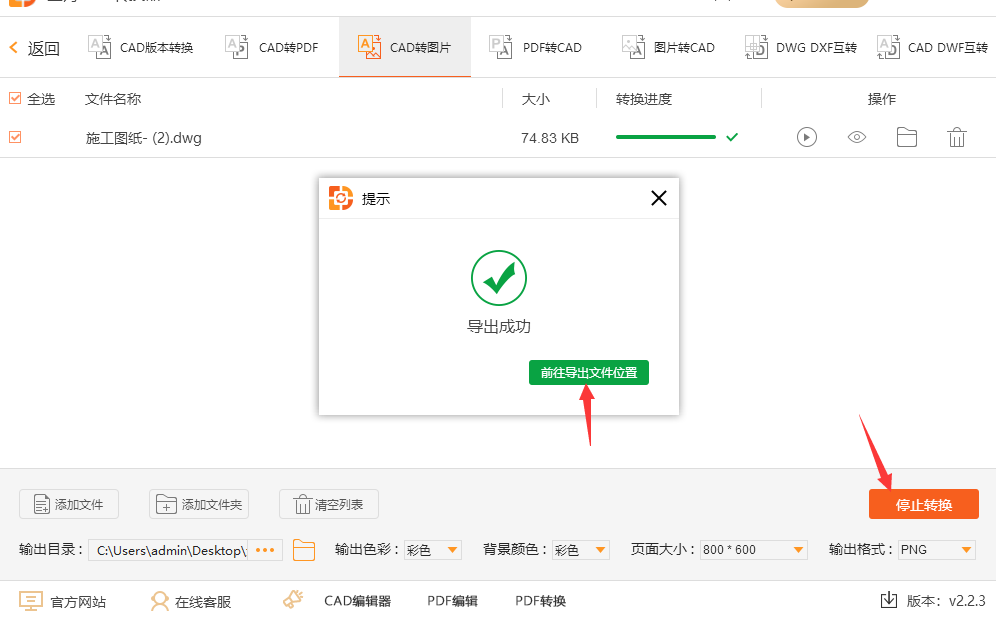Click 前往导出文件位置 button

coord(589,372)
